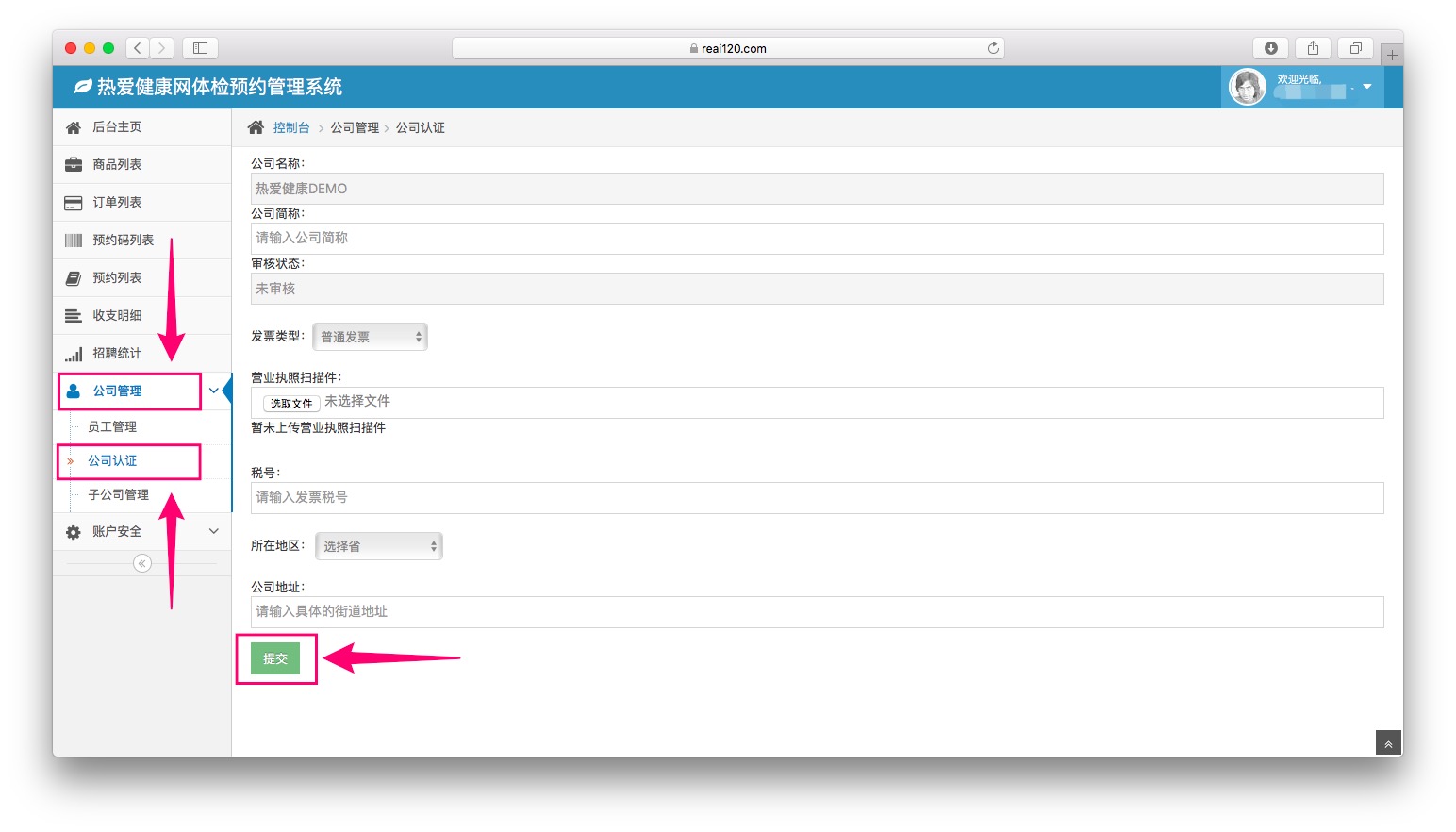Click the 选取文件 file chooser button
Screen dimensions: 1456x832
click(x=290, y=403)
